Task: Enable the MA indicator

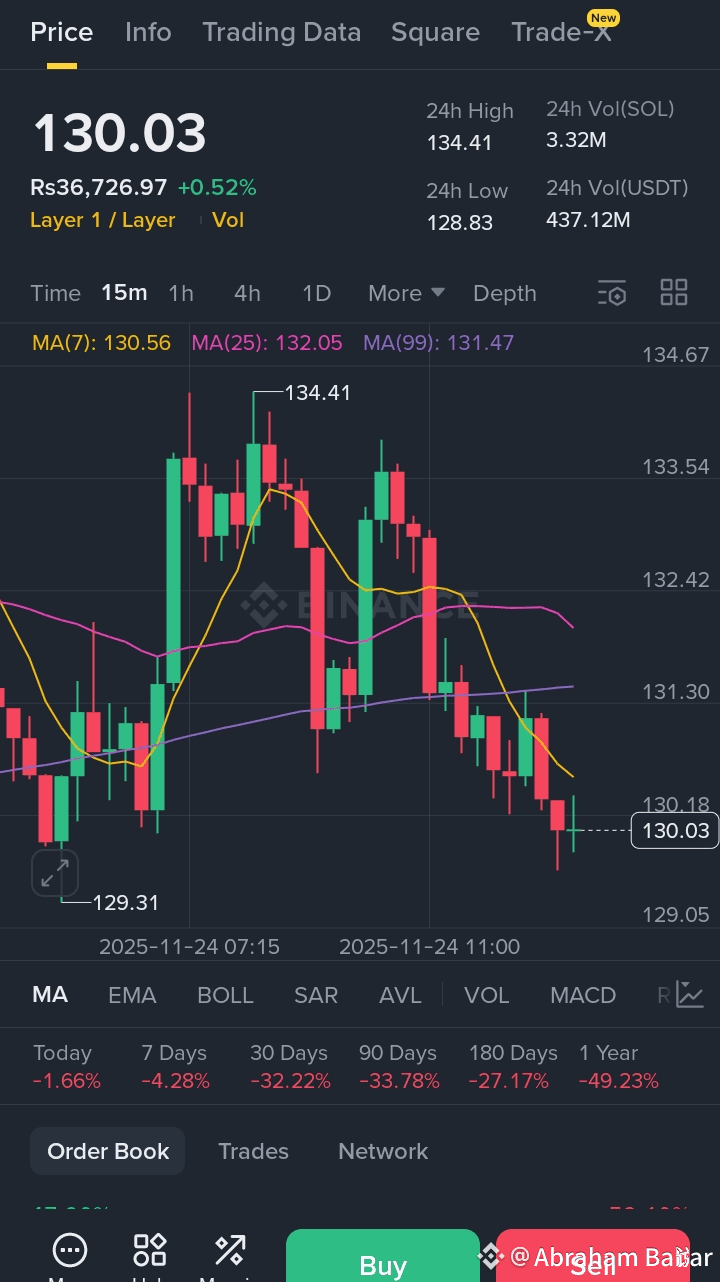Action: 50,995
